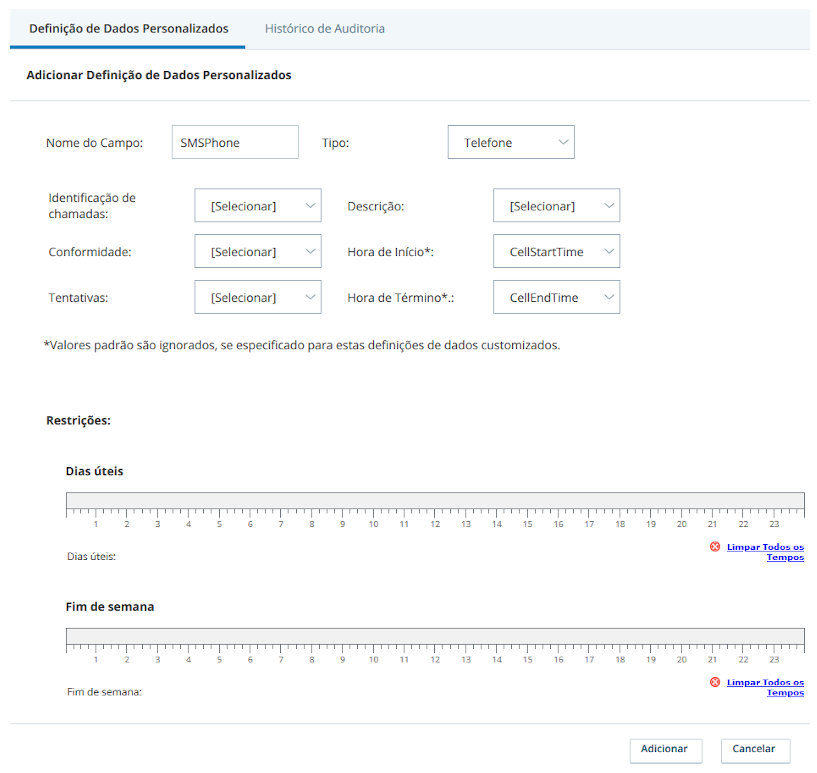Click the Valores padrão são ignorados note

pos(302,345)
